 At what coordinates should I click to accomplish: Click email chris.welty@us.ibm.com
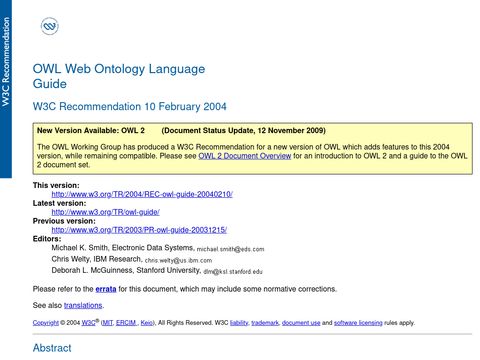[x=178, y=260]
